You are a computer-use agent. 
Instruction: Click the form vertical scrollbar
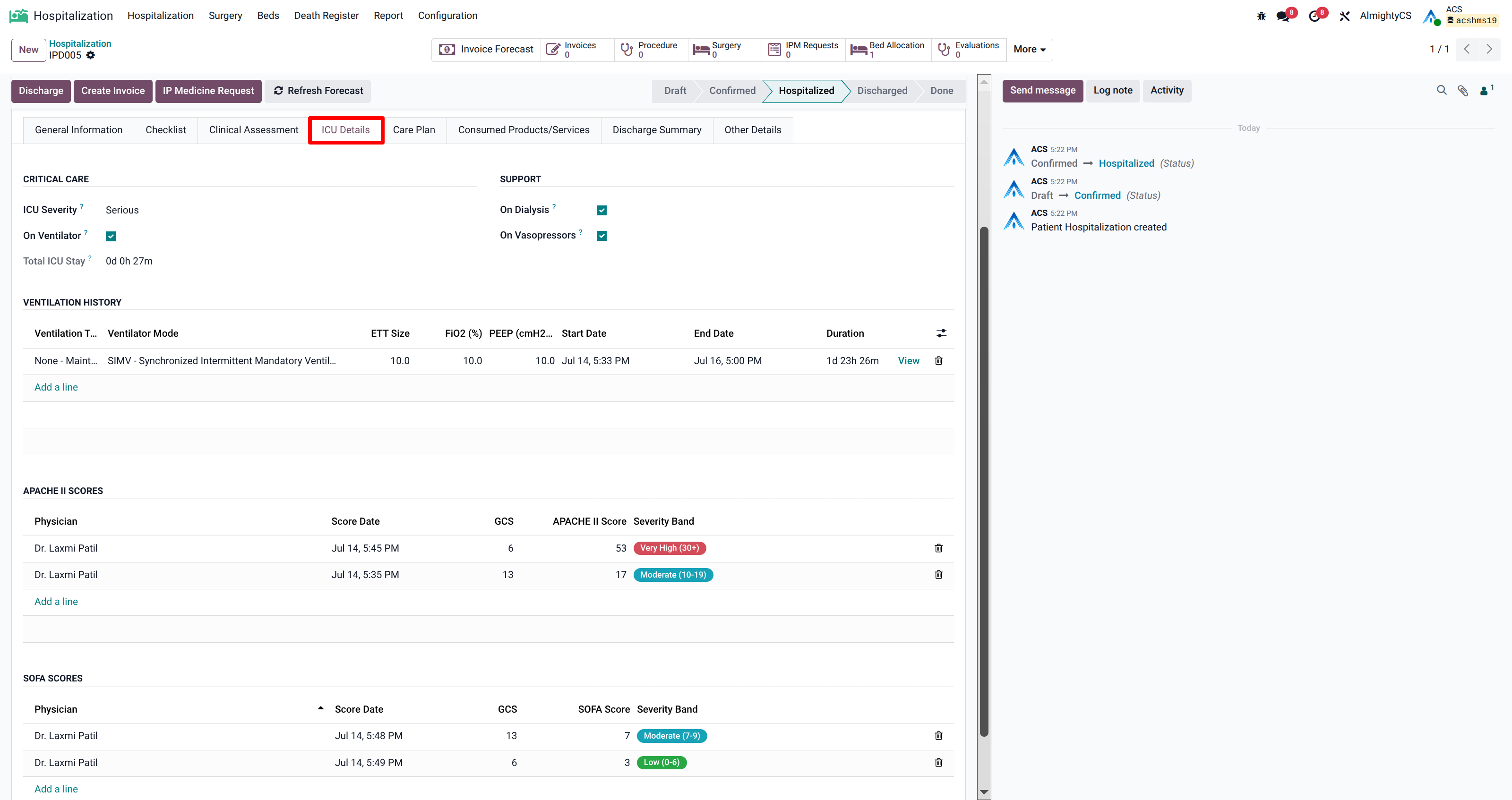[984, 481]
